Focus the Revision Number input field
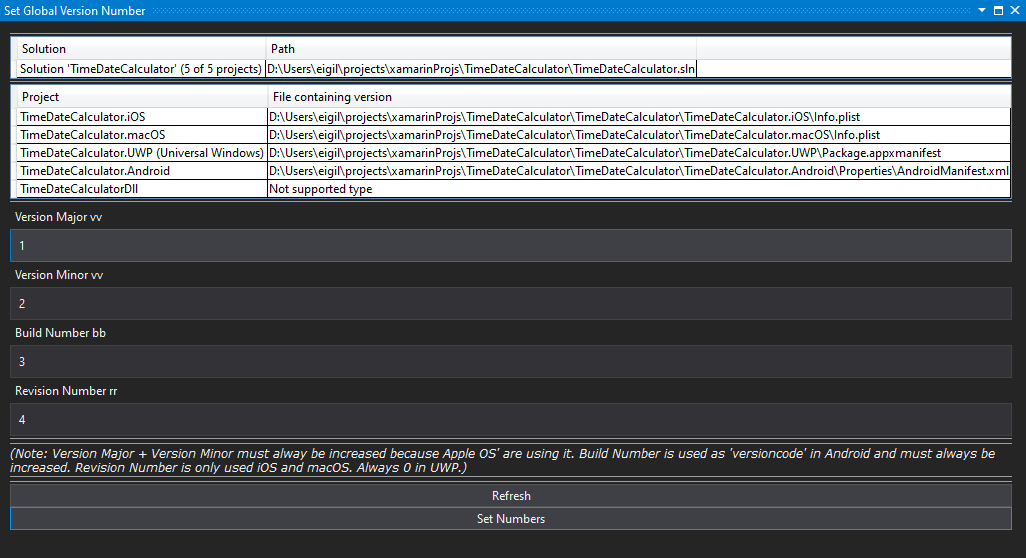 tap(510, 419)
